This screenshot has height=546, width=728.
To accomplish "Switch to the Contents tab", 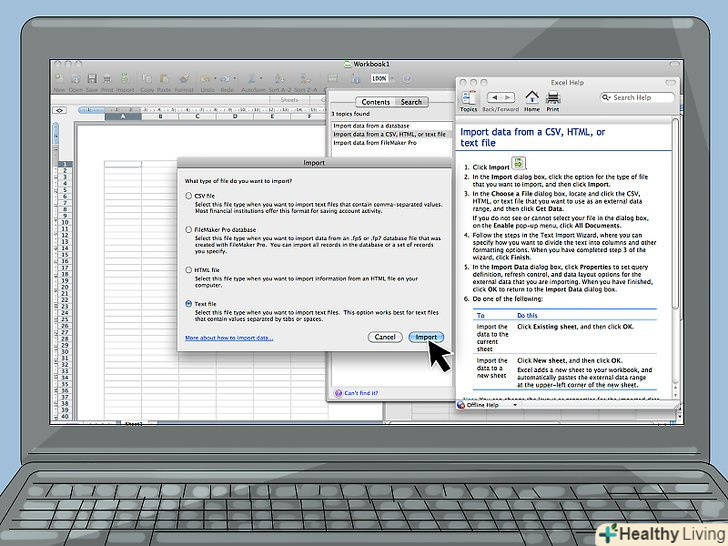I will [x=376, y=102].
